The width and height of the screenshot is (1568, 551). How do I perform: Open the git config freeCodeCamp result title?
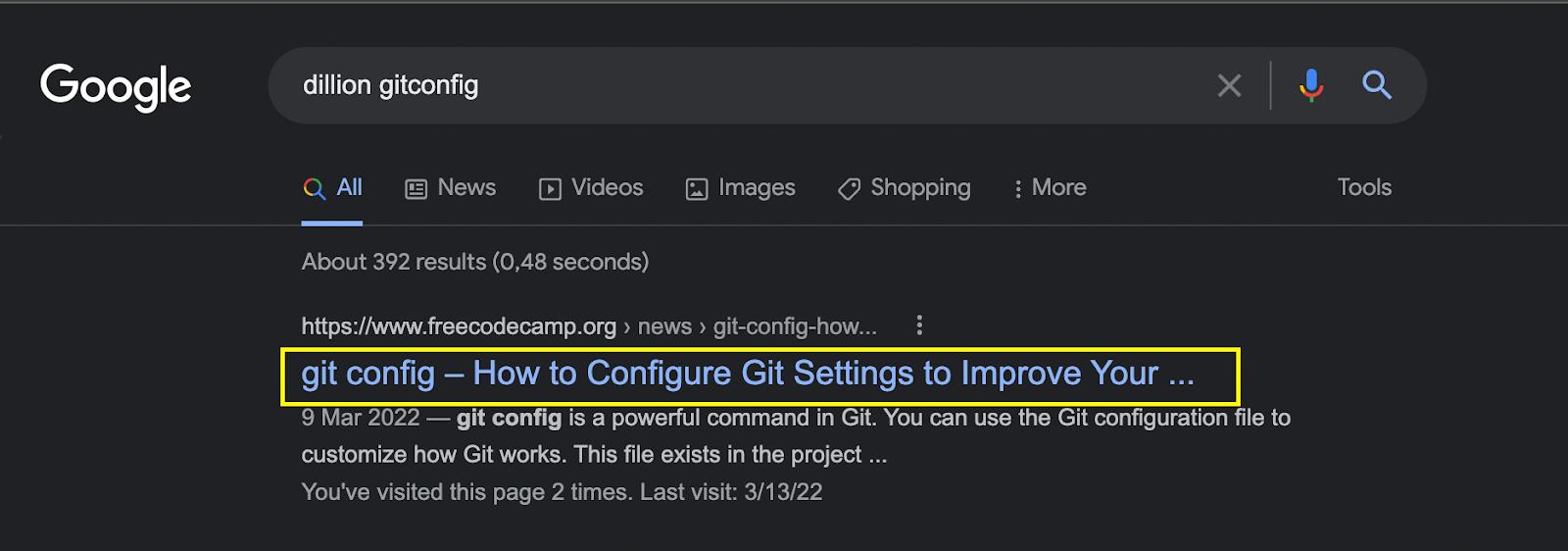pyautogui.click(x=747, y=374)
